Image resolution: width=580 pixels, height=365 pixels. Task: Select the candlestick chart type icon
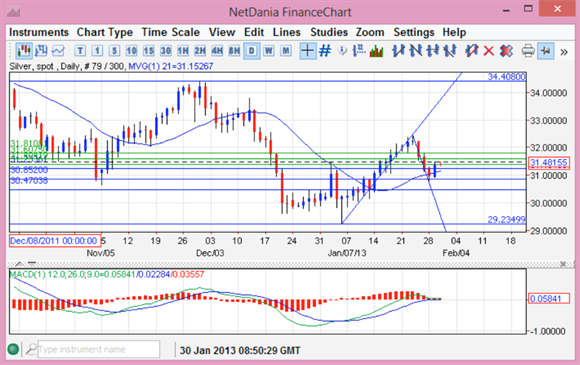[24, 50]
